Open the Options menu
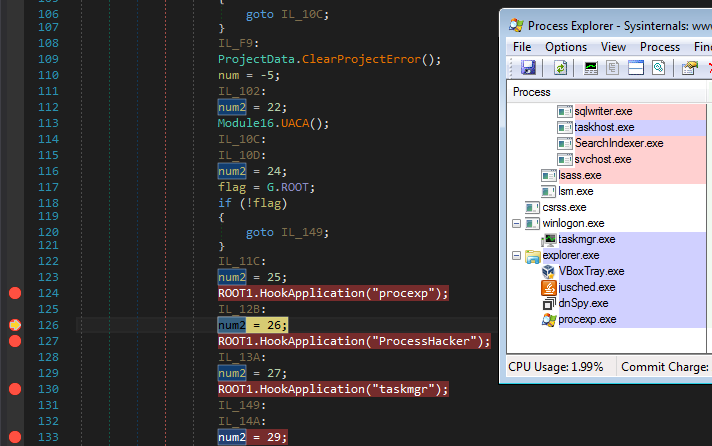 (x=566, y=47)
